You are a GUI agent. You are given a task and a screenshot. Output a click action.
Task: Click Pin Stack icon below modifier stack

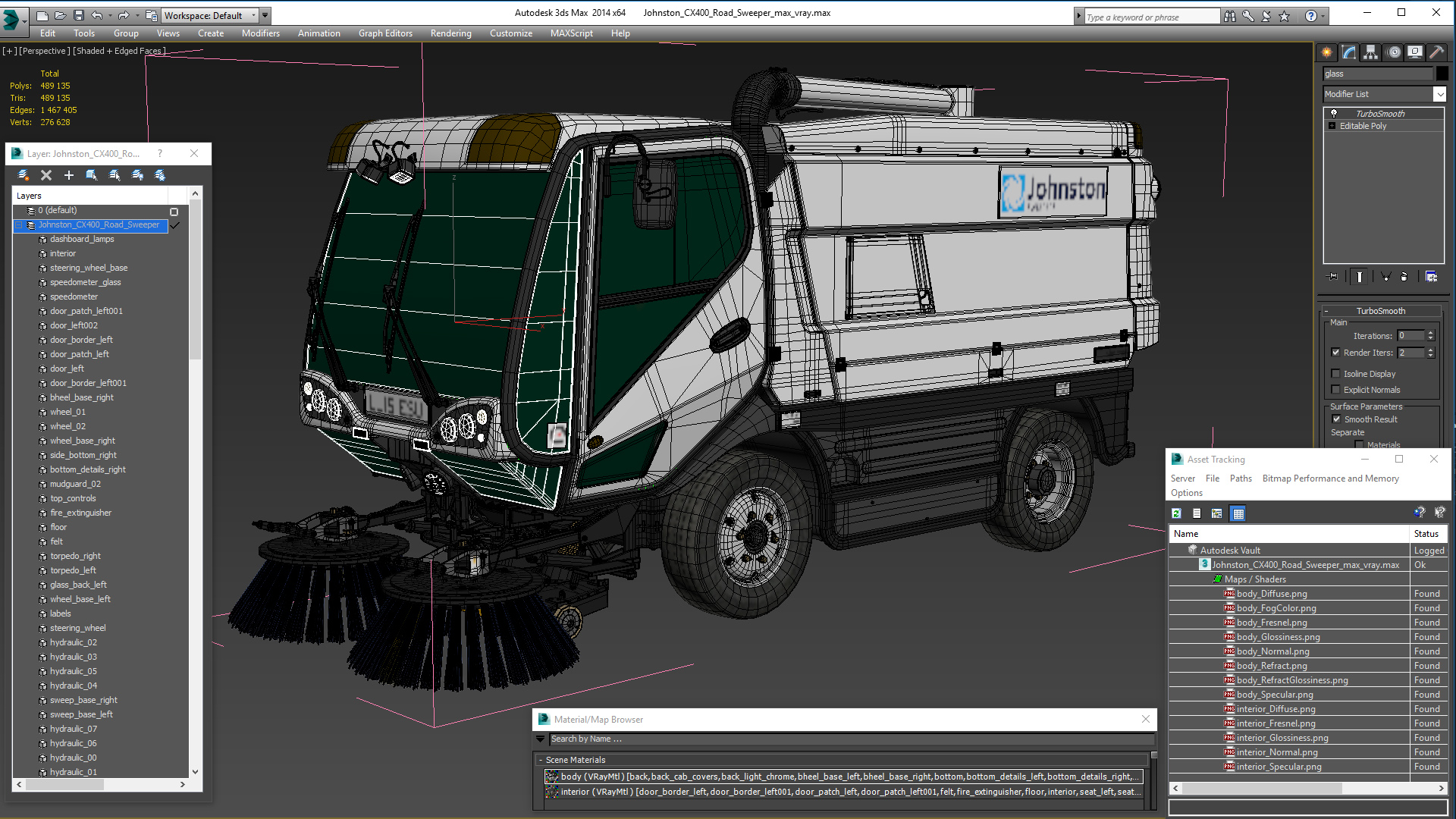[x=1332, y=277]
